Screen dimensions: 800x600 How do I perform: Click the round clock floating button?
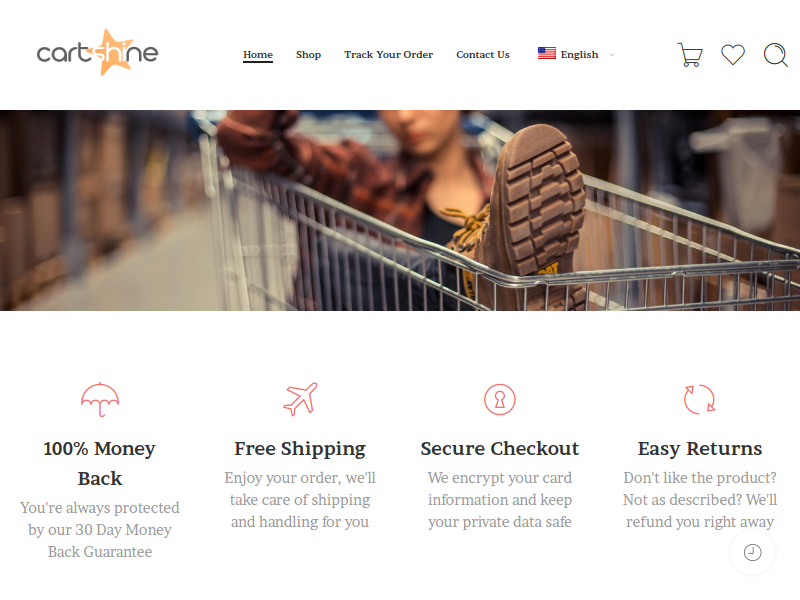[753, 553]
